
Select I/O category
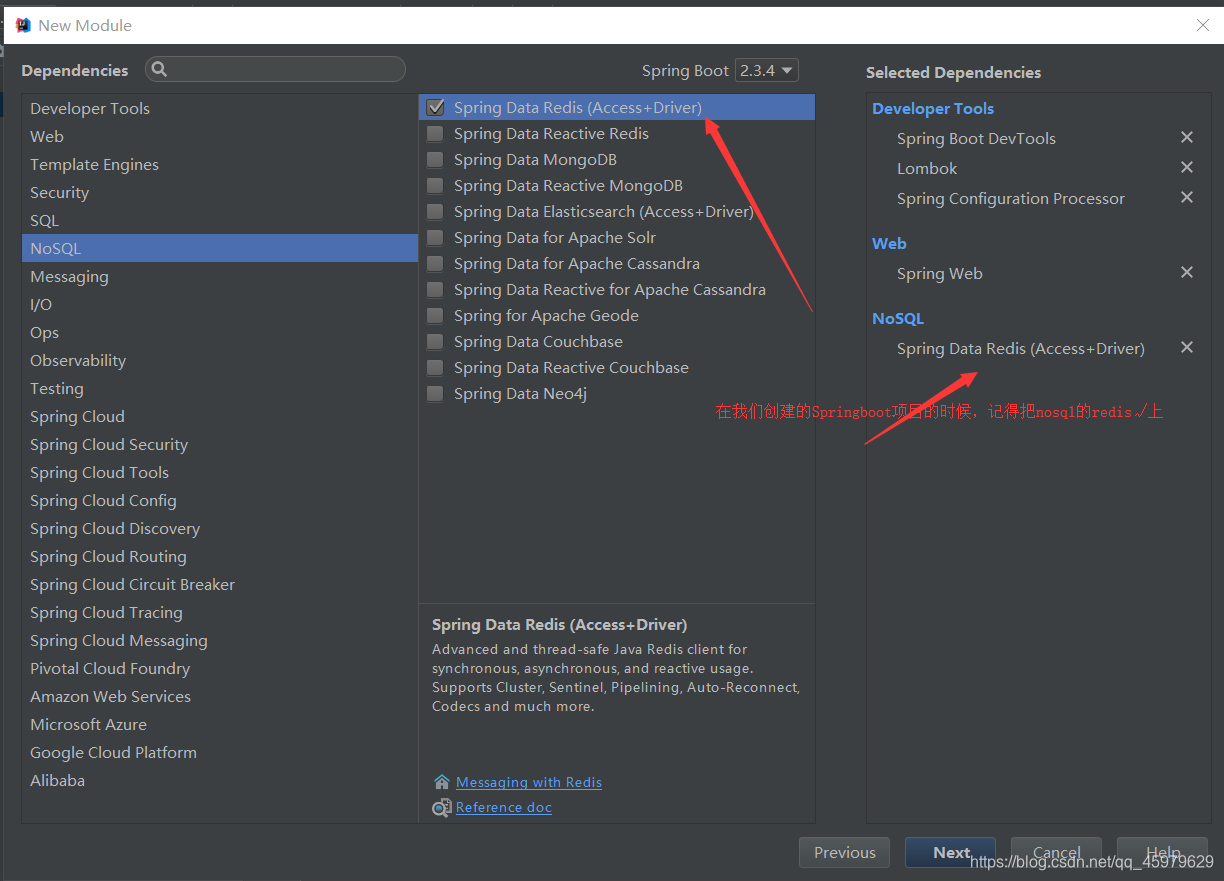(220, 304)
